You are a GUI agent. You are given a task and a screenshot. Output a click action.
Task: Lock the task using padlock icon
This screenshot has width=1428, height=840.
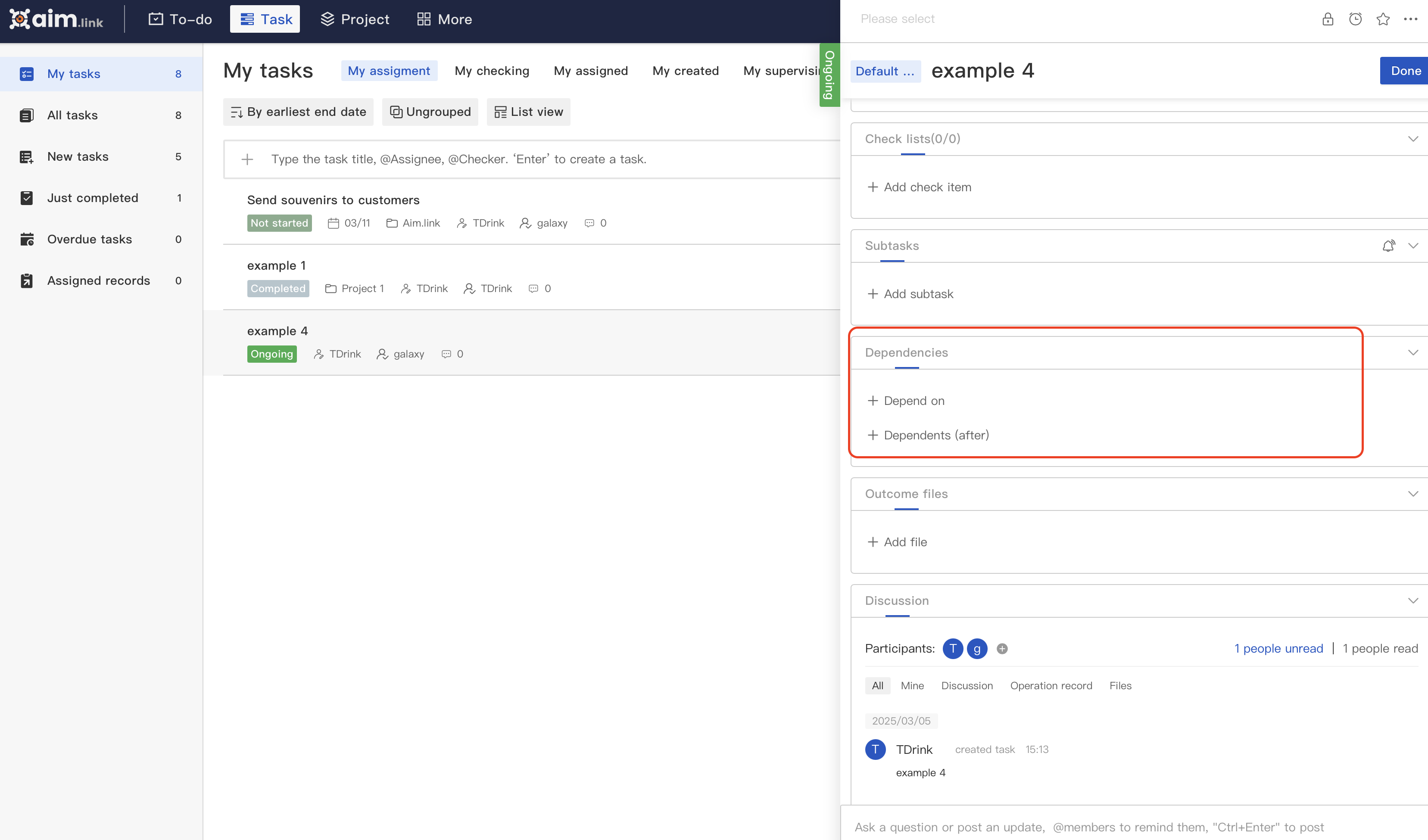tap(1328, 19)
